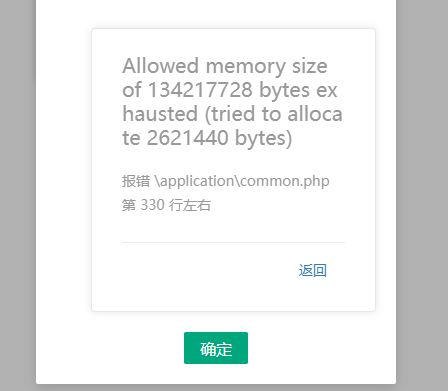
Task: Click the word 'Allowed' in the error title
Action: (160, 66)
